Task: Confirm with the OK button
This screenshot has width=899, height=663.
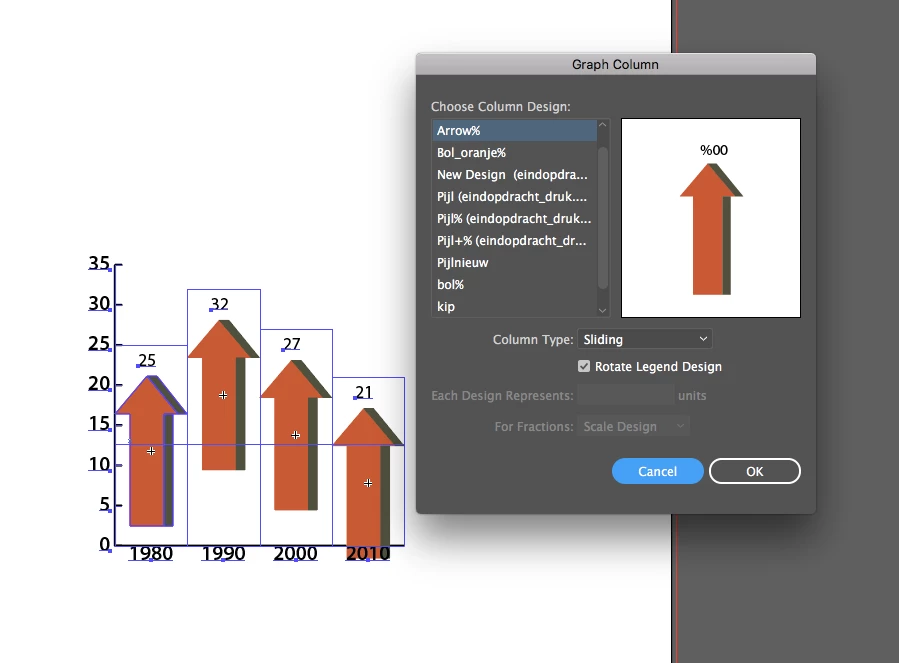Action: tap(755, 471)
